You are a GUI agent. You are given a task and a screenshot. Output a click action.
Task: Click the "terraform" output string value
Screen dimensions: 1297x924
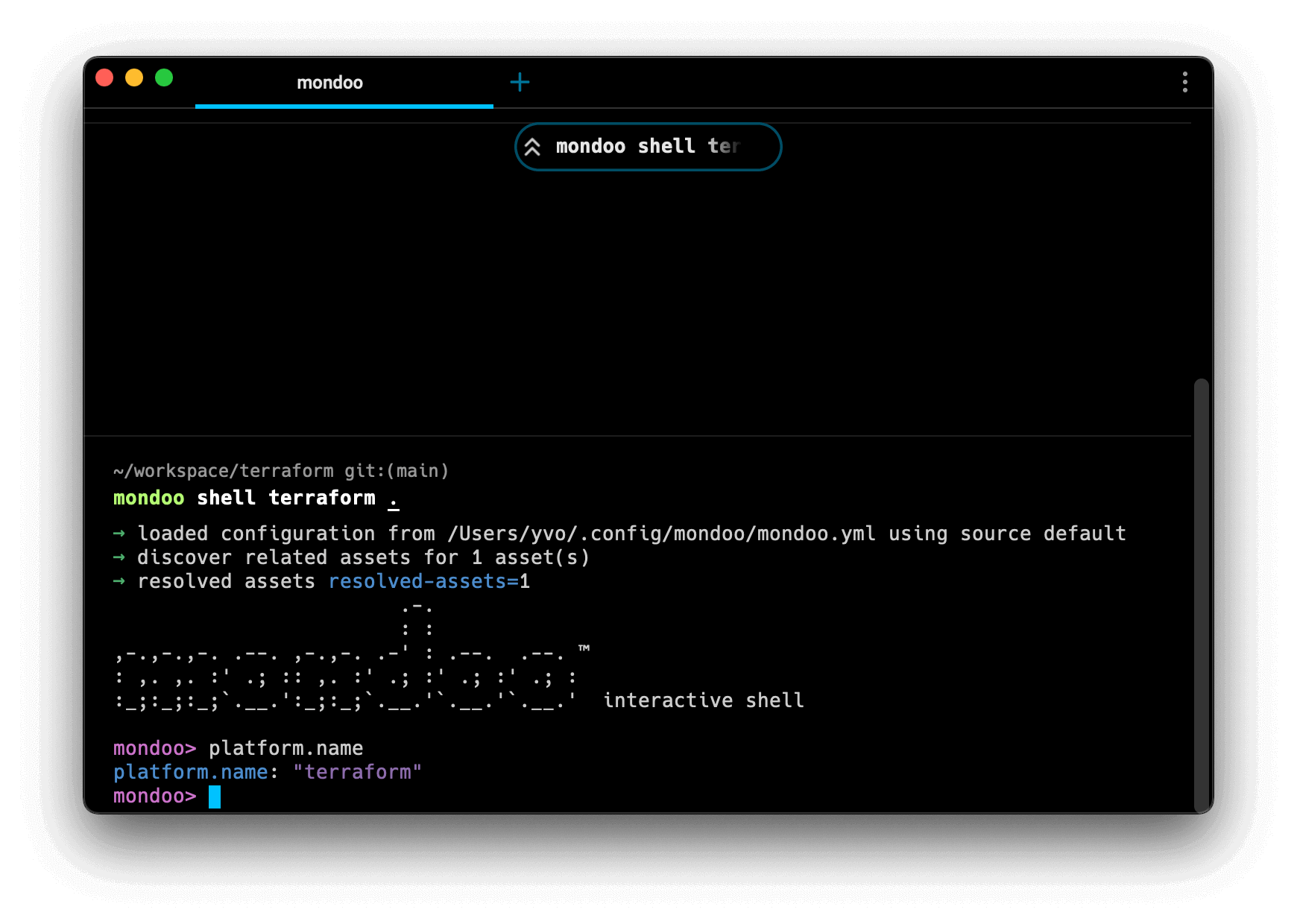click(x=357, y=772)
